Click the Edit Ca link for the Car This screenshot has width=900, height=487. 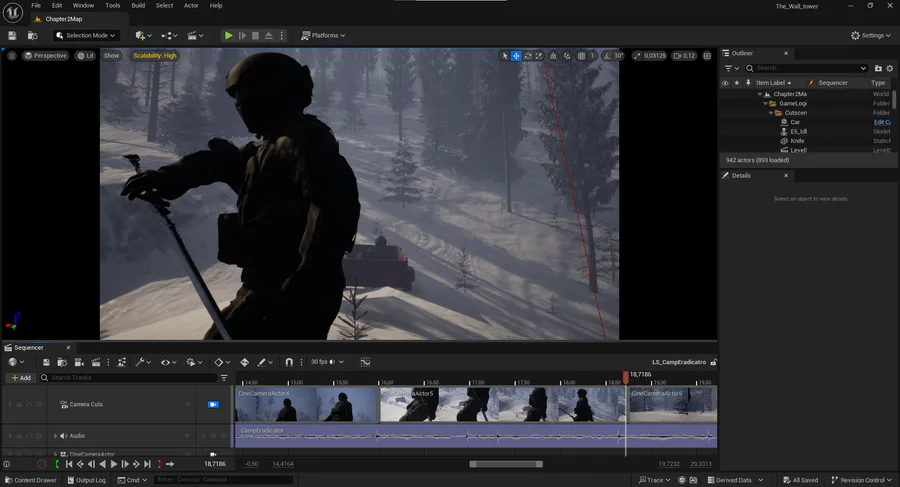(x=882, y=122)
